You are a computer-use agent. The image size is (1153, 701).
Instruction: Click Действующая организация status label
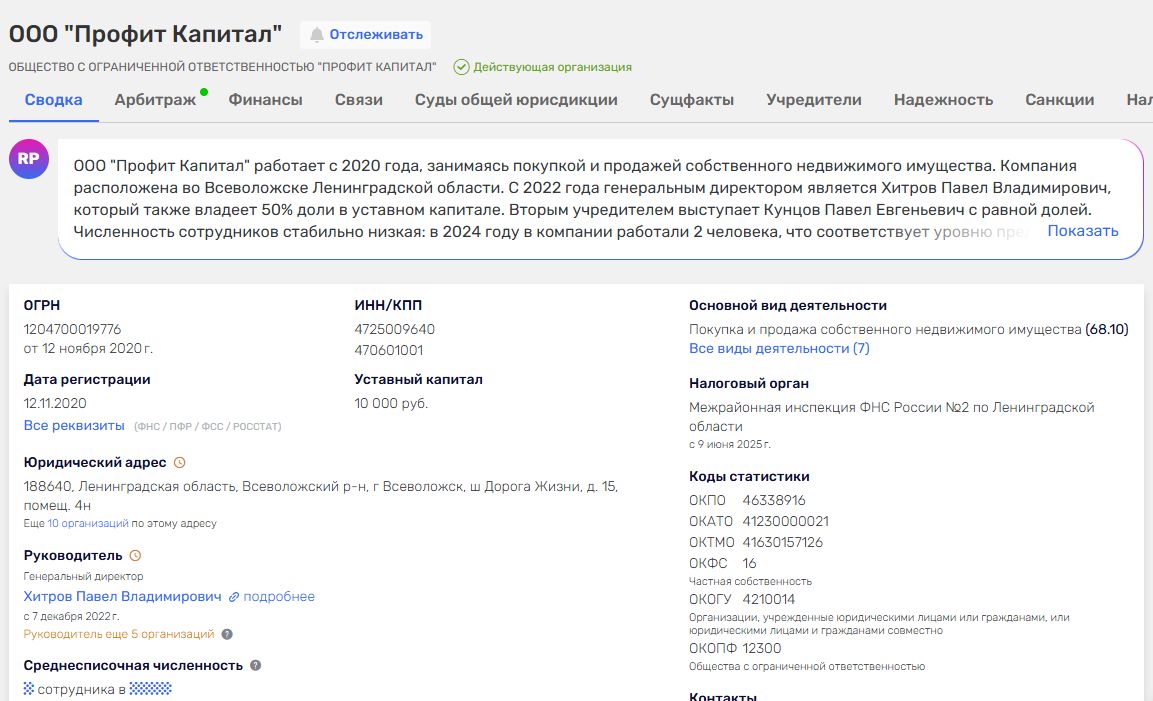552,67
